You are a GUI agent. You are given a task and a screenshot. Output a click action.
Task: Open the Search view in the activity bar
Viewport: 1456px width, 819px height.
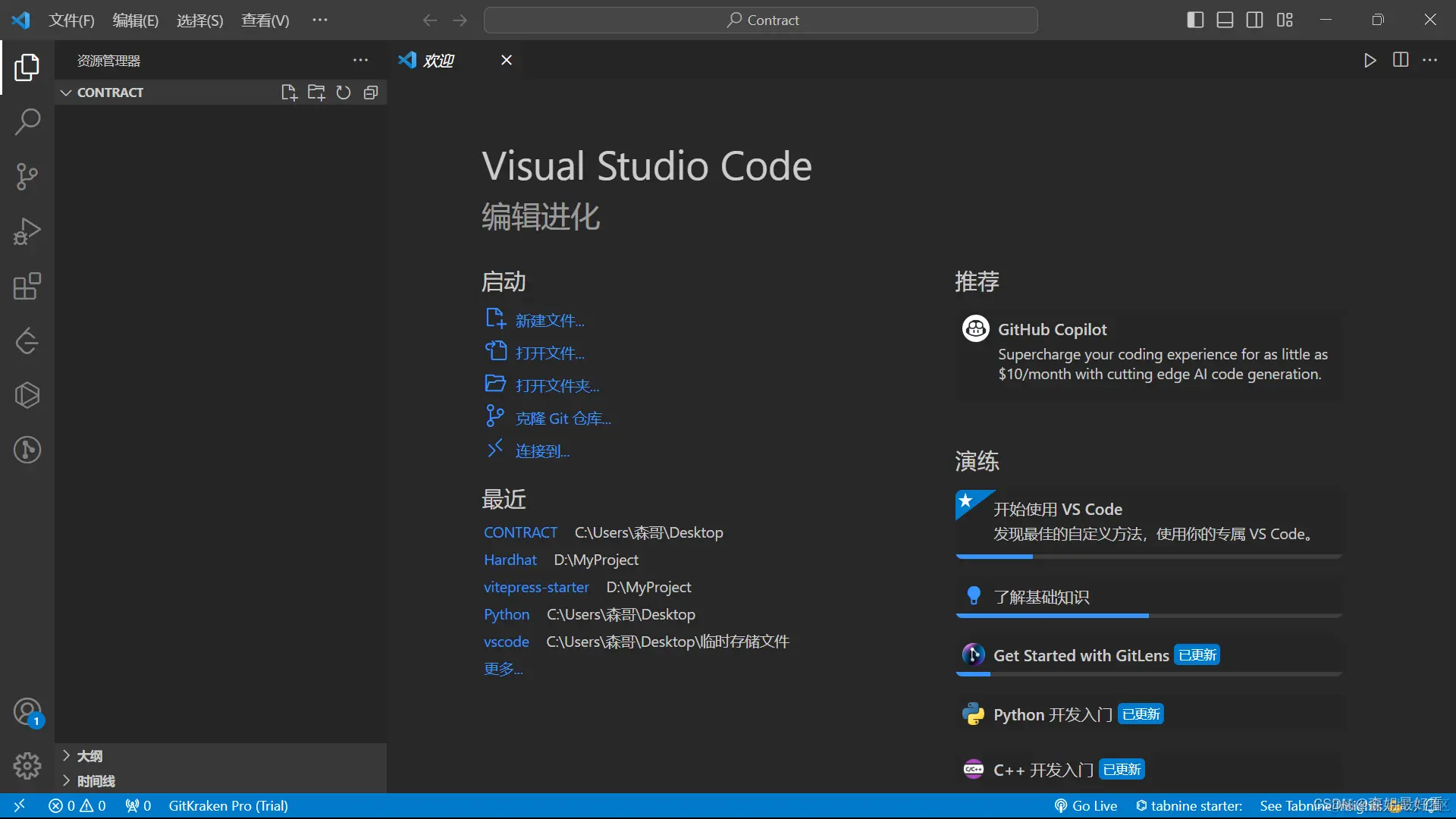point(27,121)
